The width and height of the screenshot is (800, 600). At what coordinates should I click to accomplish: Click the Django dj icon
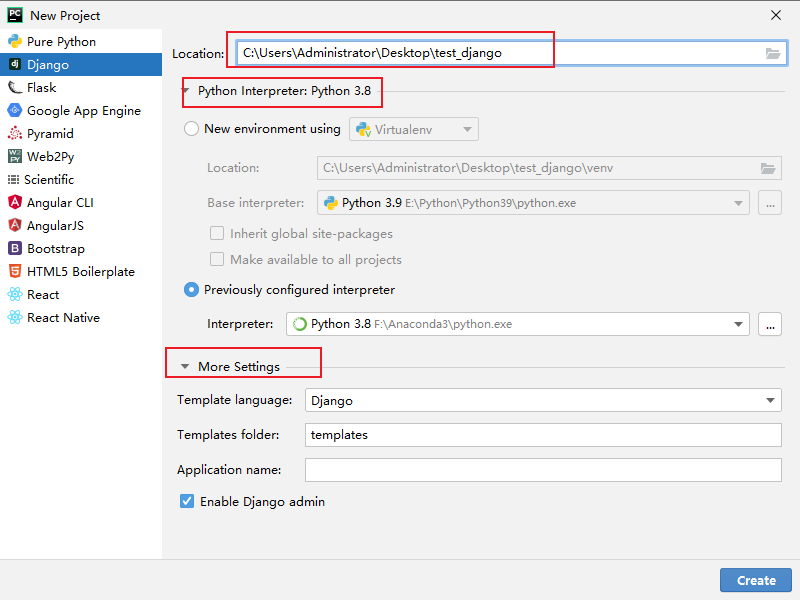(x=15, y=64)
